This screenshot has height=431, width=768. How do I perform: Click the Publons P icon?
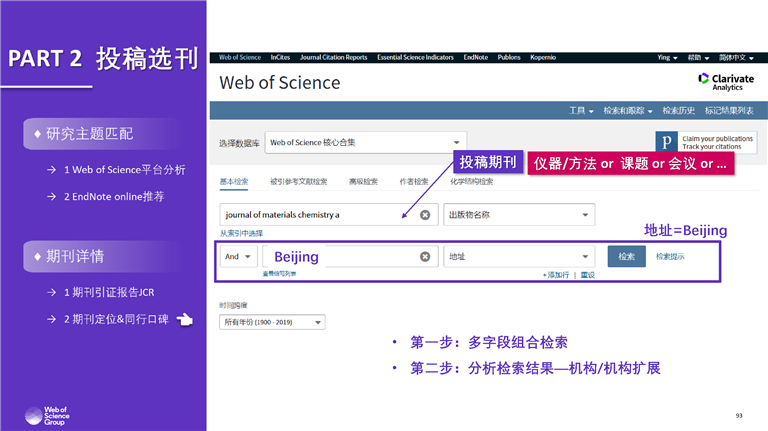(x=667, y=142)
